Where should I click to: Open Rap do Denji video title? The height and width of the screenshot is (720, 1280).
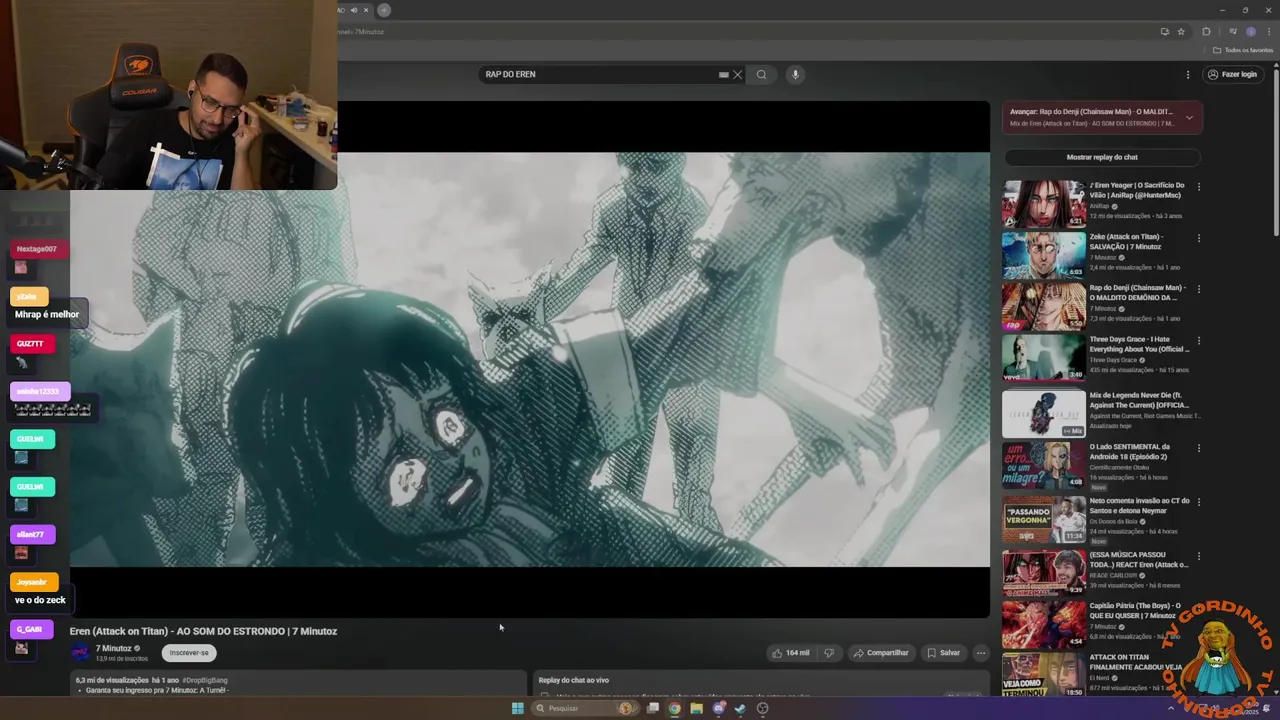coord(1137,293)
